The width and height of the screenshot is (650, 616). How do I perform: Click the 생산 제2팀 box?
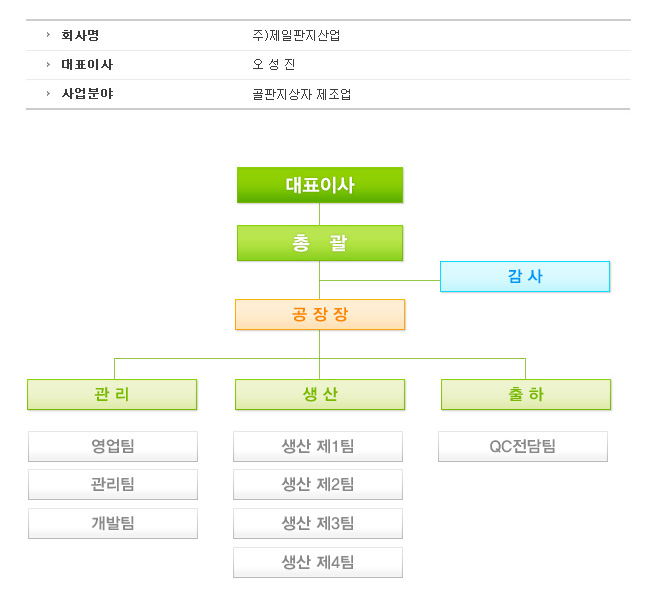coord(318,485)
